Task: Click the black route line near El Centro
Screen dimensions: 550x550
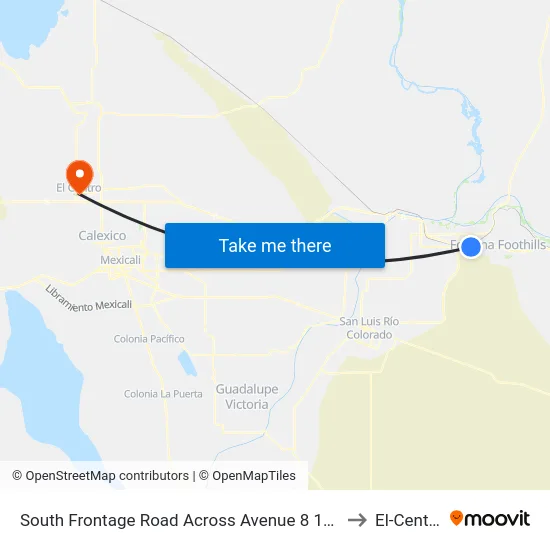Action: pyautogui.click(x=121, y=215)
